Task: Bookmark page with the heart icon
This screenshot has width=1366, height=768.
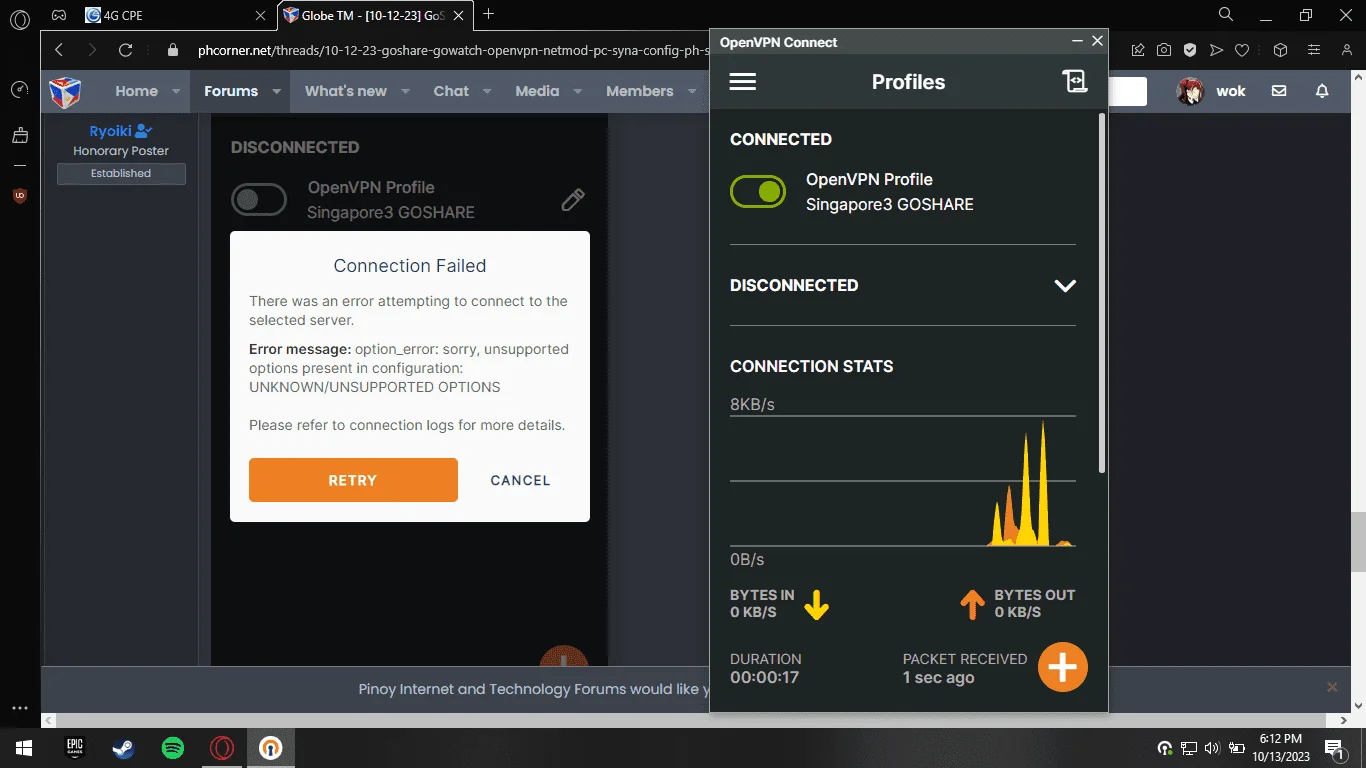Action: 1242,50
